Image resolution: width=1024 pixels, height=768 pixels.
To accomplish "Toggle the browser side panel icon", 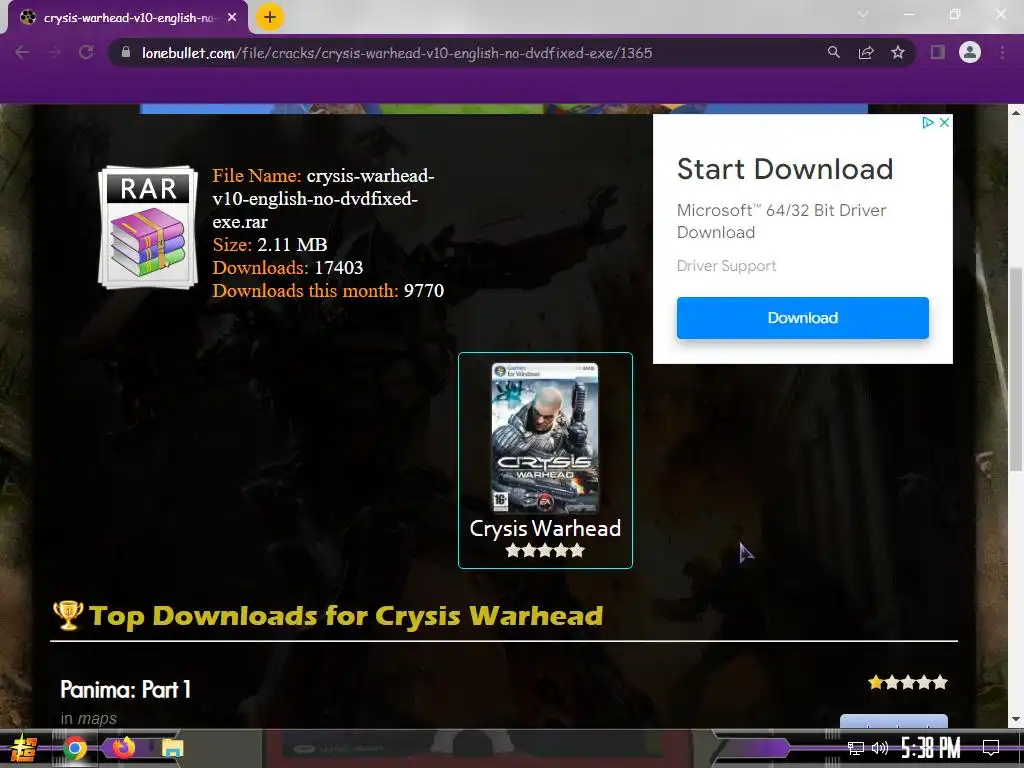I will click(938, 52).
